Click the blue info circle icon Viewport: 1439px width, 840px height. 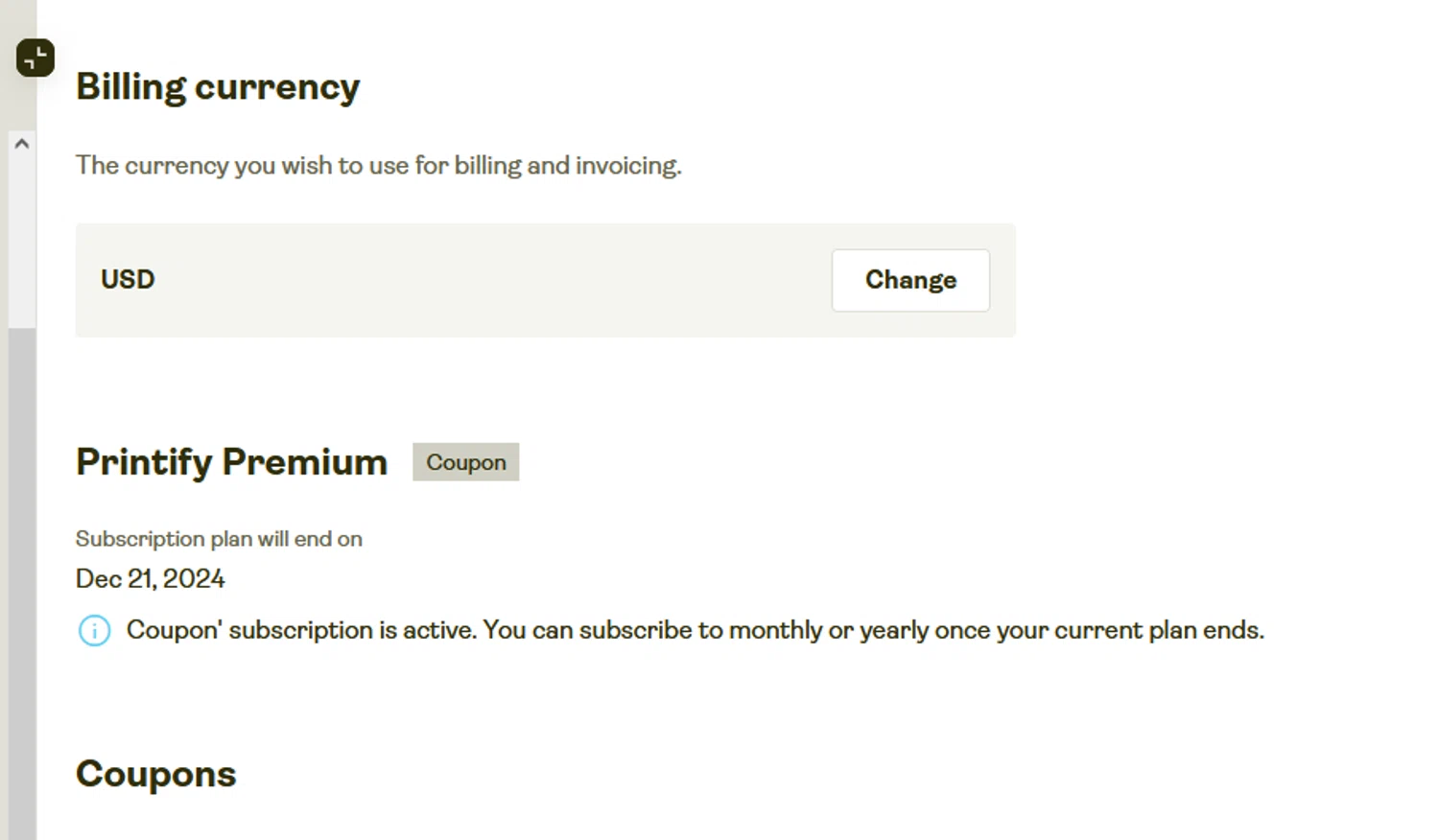94,631
